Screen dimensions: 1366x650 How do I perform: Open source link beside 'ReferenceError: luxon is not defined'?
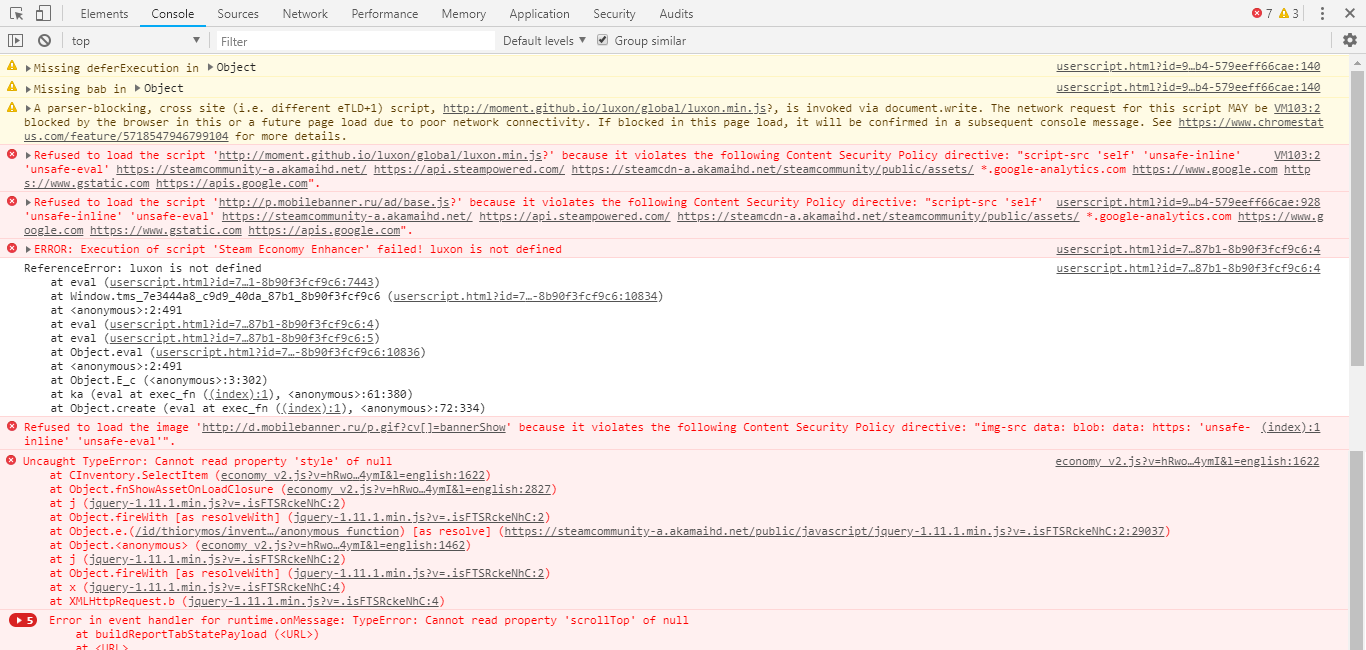[1188, 268]
